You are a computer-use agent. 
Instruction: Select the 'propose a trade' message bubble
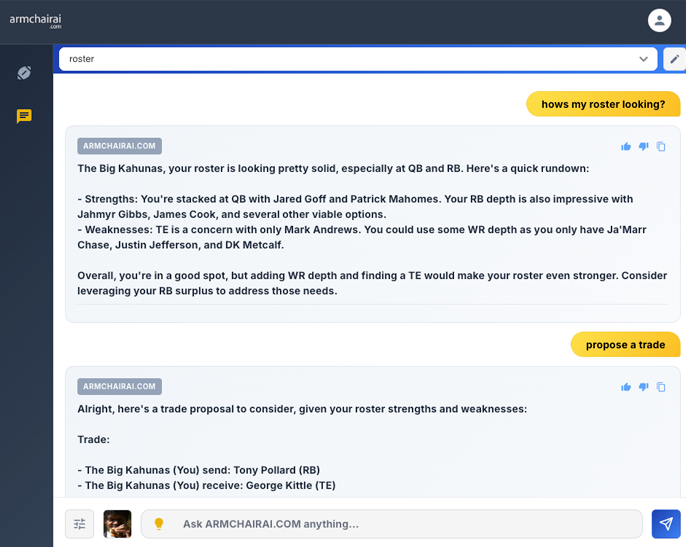pyautogui.click(x=625, y=345)
